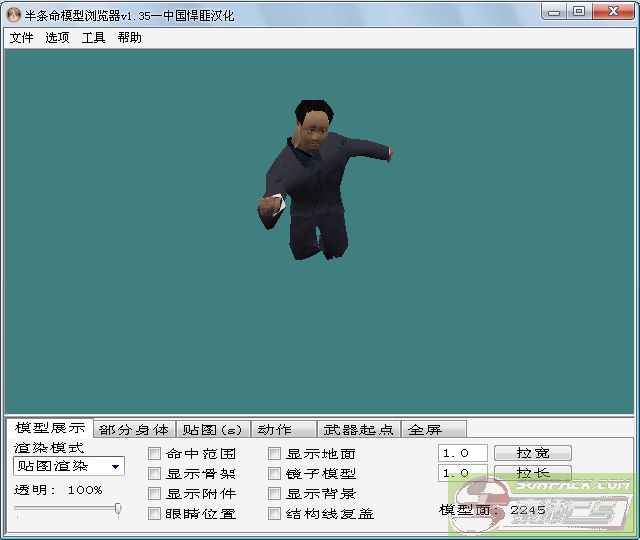Expand the 渲染模式 render mode dropdown
Image resolution: width=640 pixels, height=540 pixels.
pyautogui.click(x=116, y=466)
